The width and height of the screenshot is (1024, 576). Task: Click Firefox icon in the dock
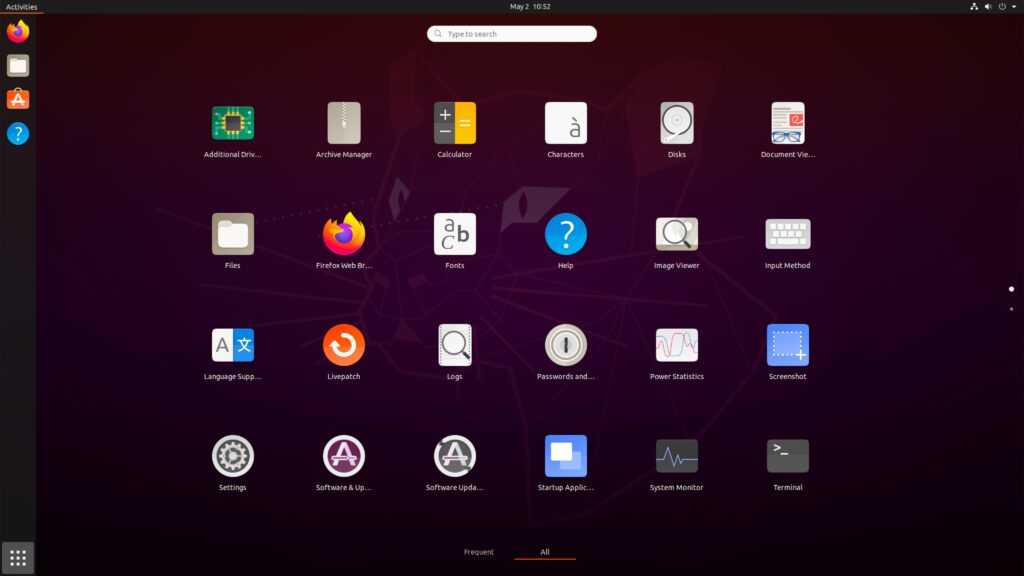click(18, 31)
